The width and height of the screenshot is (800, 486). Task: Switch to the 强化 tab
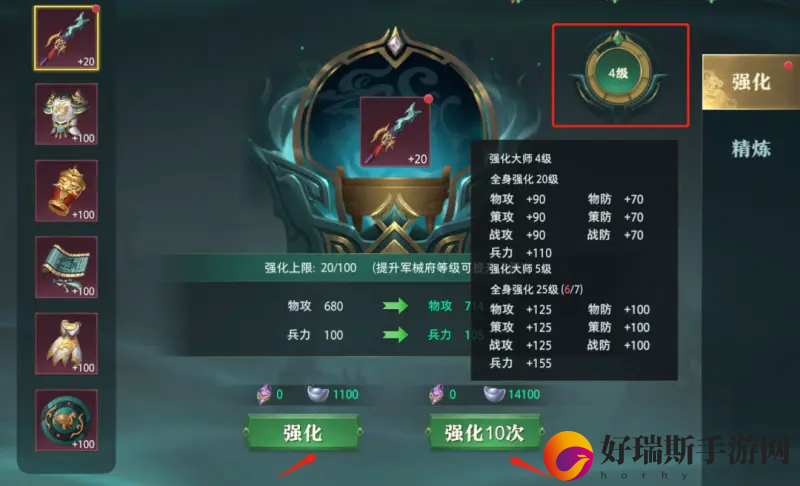[751, 82]
